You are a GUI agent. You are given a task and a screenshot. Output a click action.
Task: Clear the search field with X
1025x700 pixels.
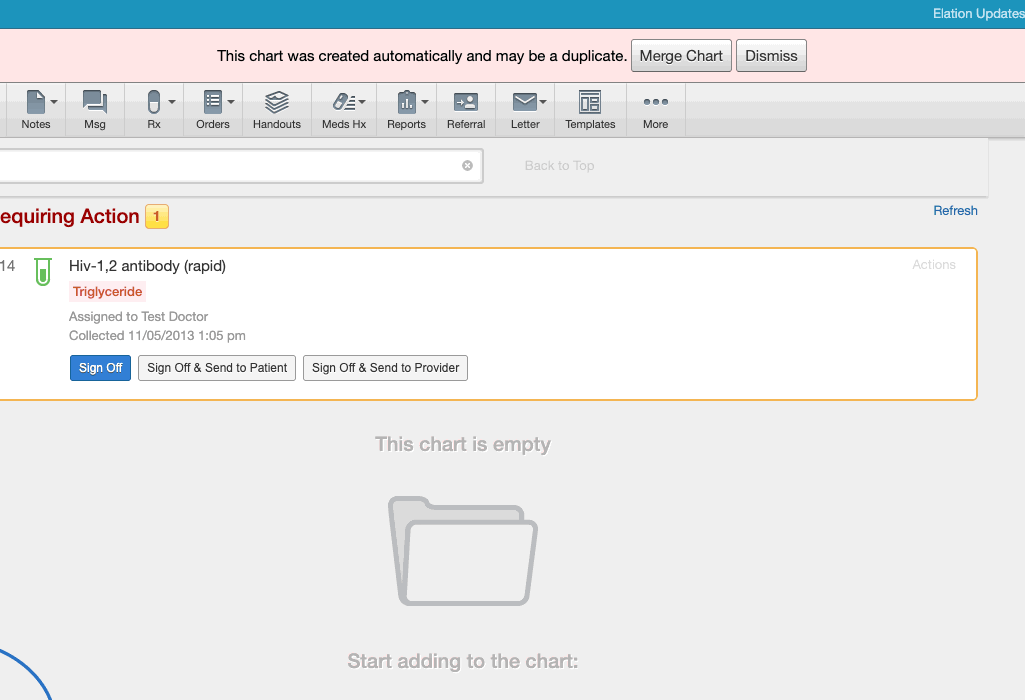467,166
